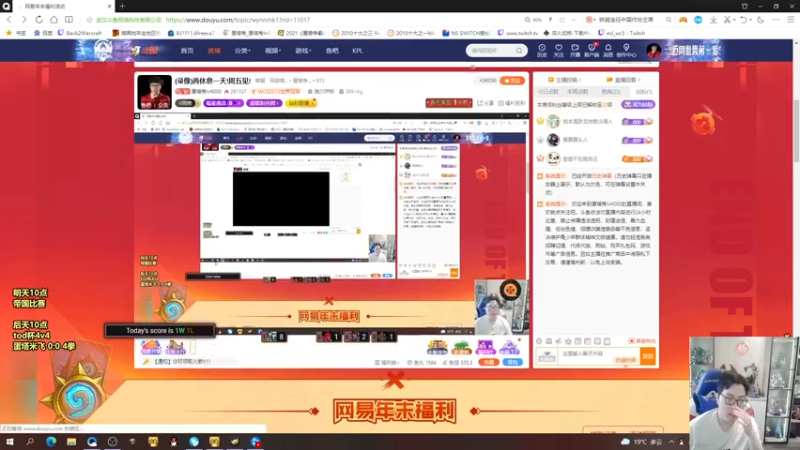
Task: Expand the 视频 nav dropdown
Action: coord(273,51)
